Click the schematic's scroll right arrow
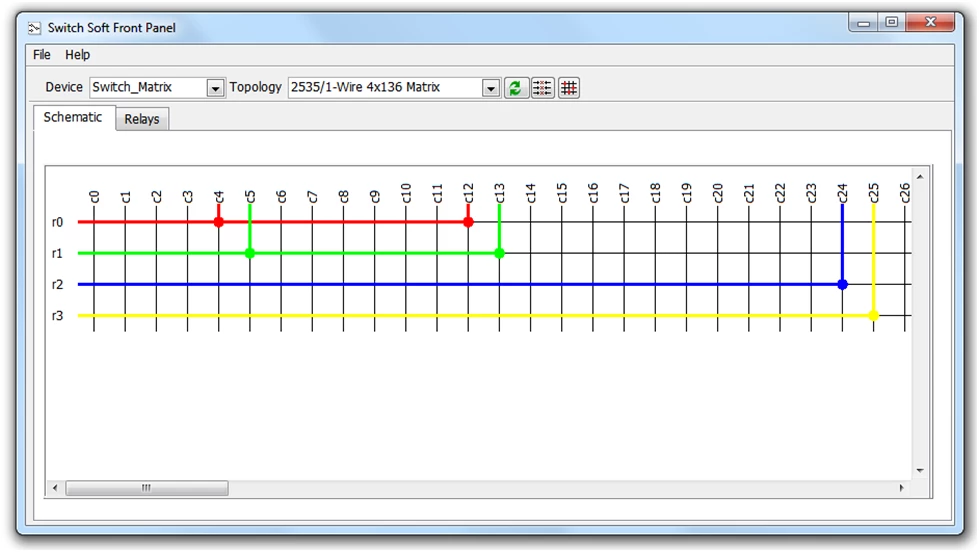 (x=901, y=488)
